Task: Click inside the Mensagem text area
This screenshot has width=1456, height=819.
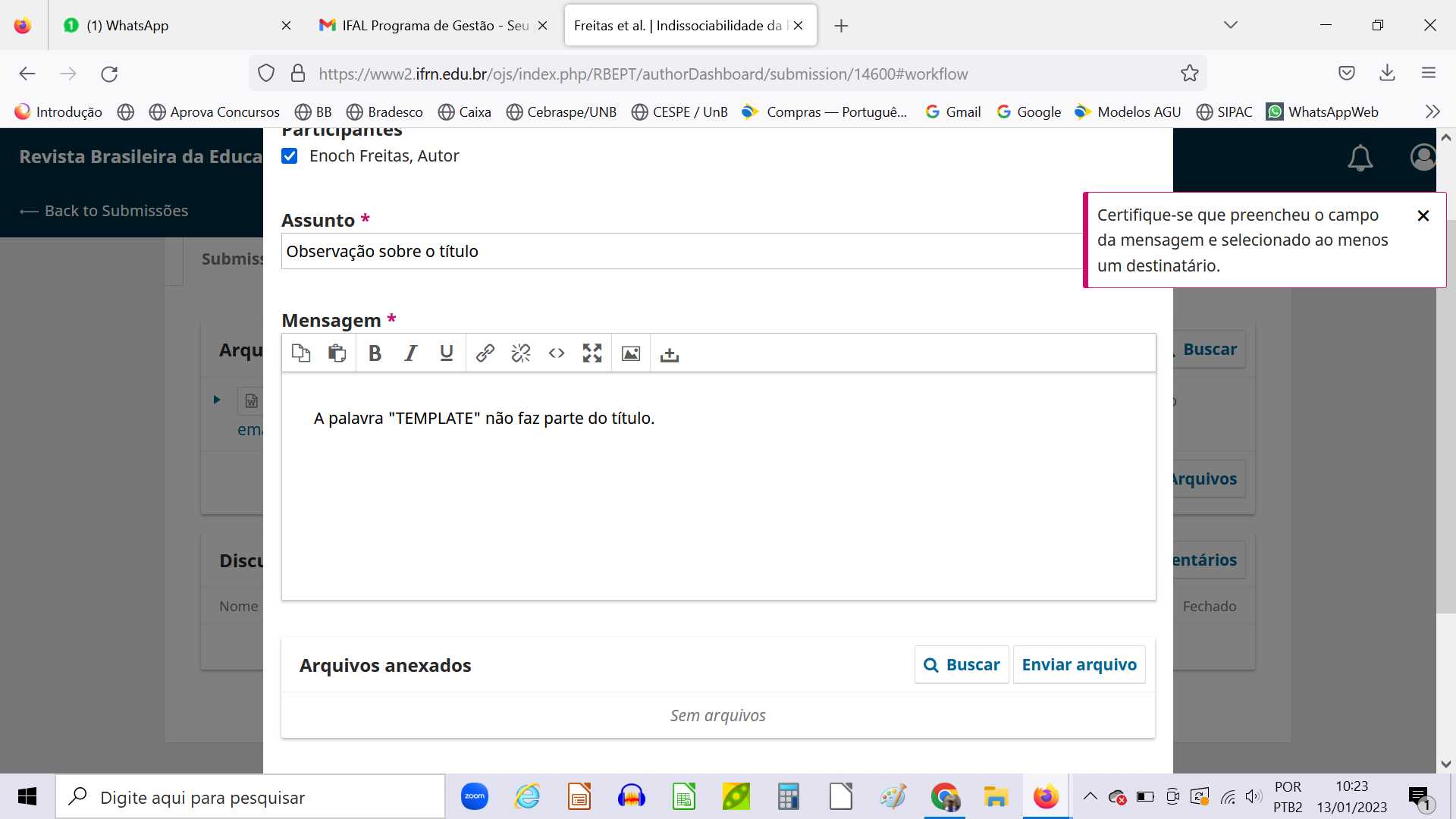Action: coord(718,485)
